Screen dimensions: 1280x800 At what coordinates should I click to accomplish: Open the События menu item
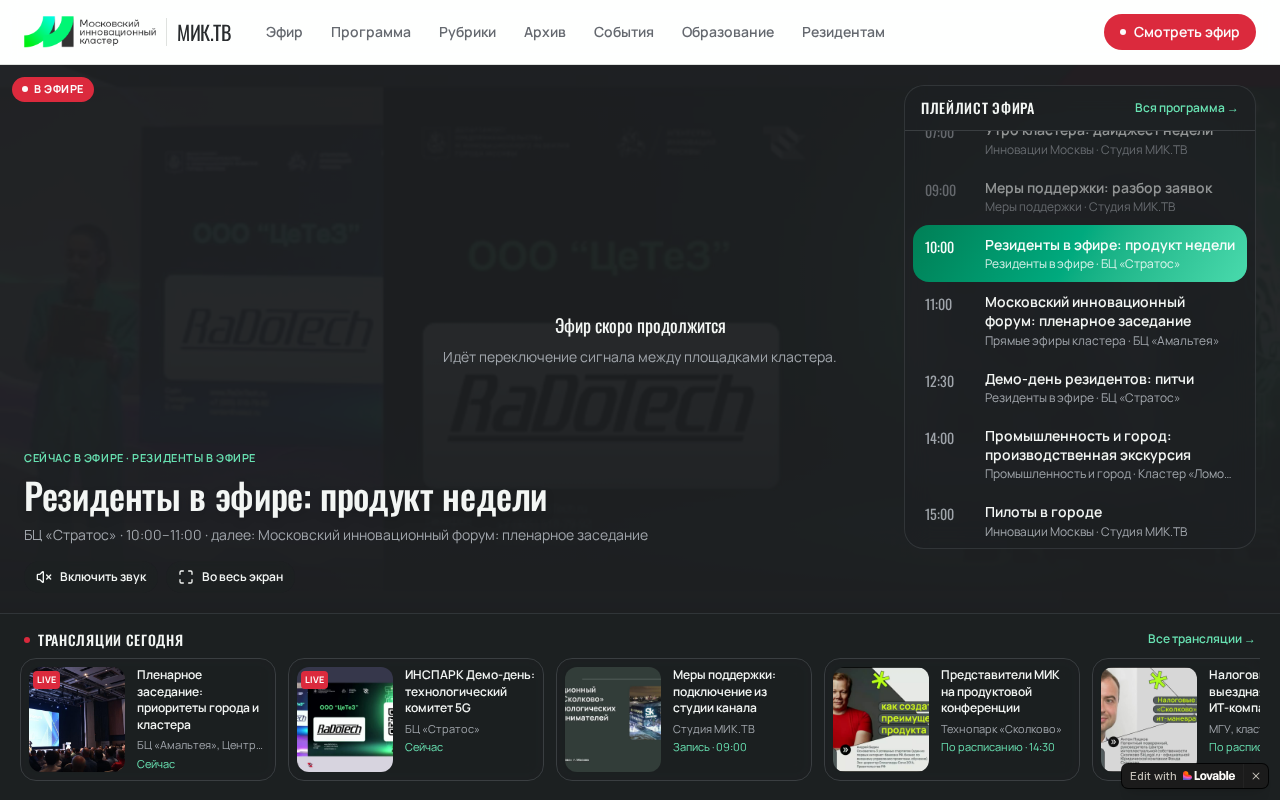coord(624,32)
